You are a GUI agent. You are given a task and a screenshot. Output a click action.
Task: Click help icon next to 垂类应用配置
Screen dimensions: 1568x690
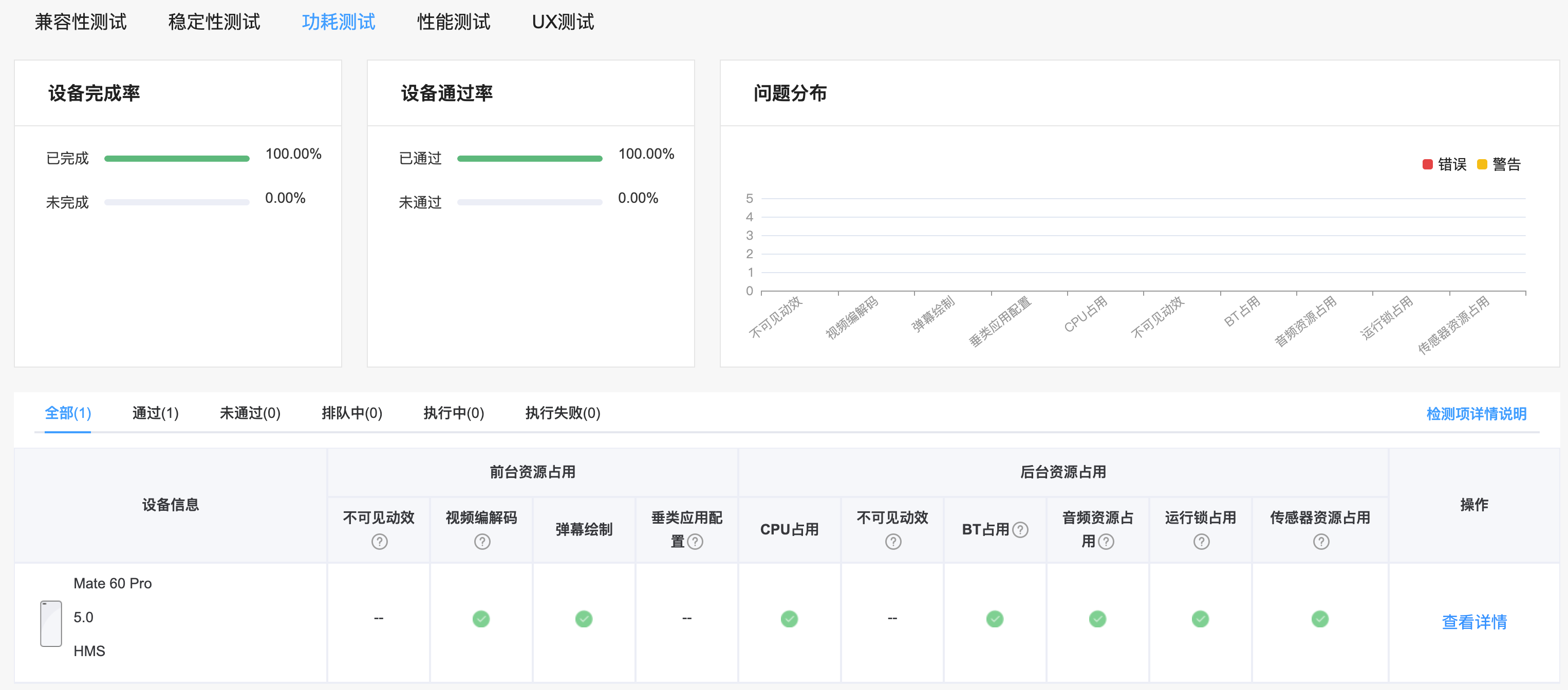(695, 542)
